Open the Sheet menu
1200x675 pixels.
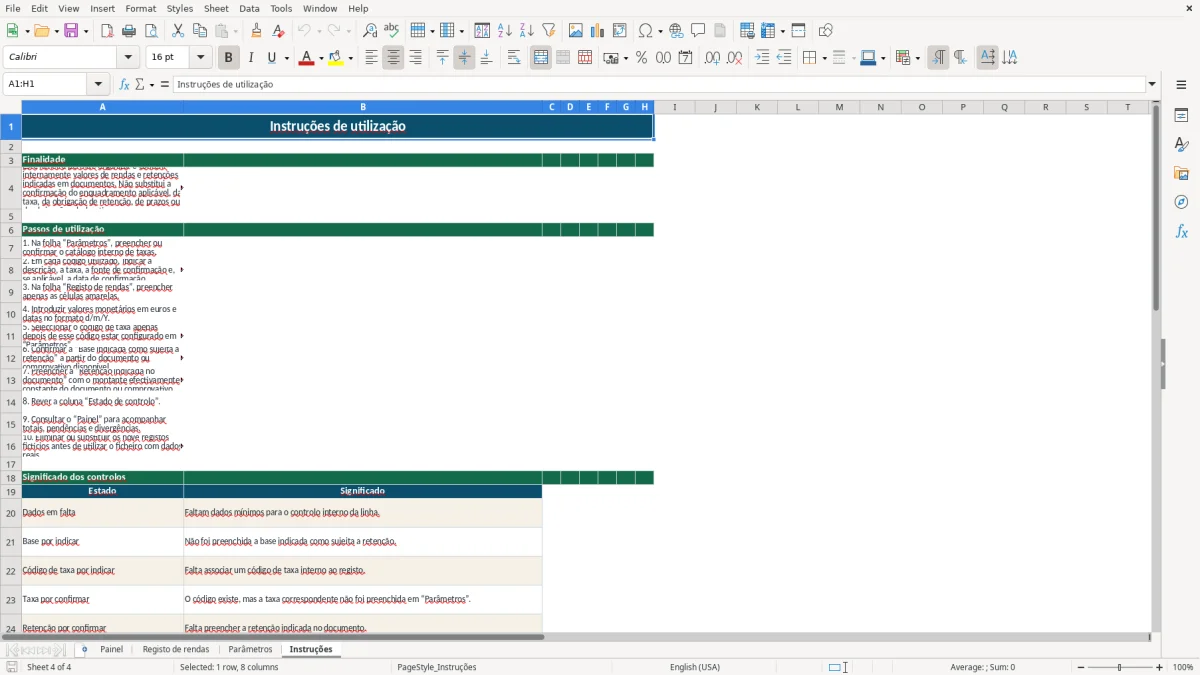[216, 8]
